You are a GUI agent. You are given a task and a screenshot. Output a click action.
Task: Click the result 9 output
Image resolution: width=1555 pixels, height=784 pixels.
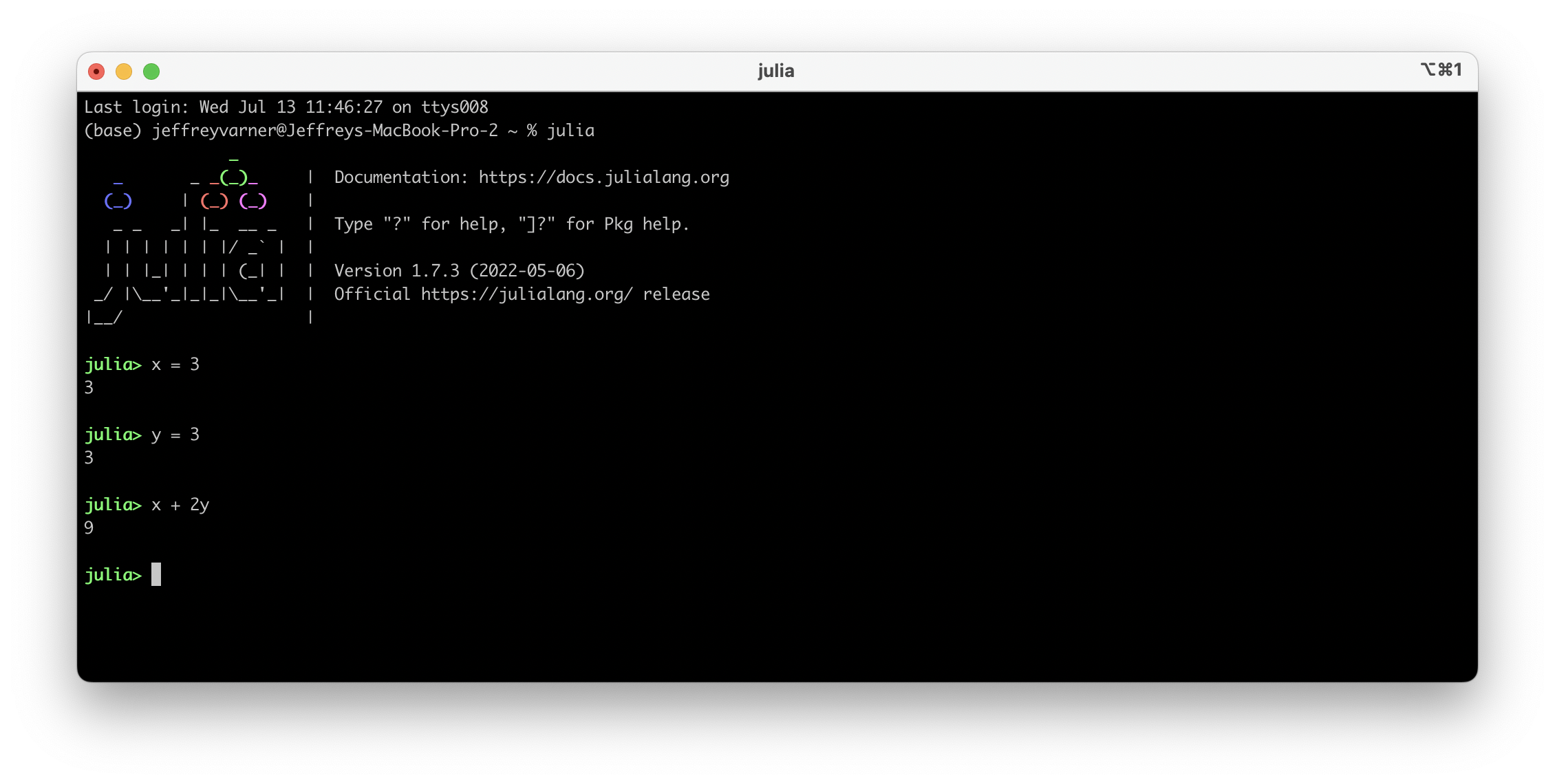tap(89, 528)
